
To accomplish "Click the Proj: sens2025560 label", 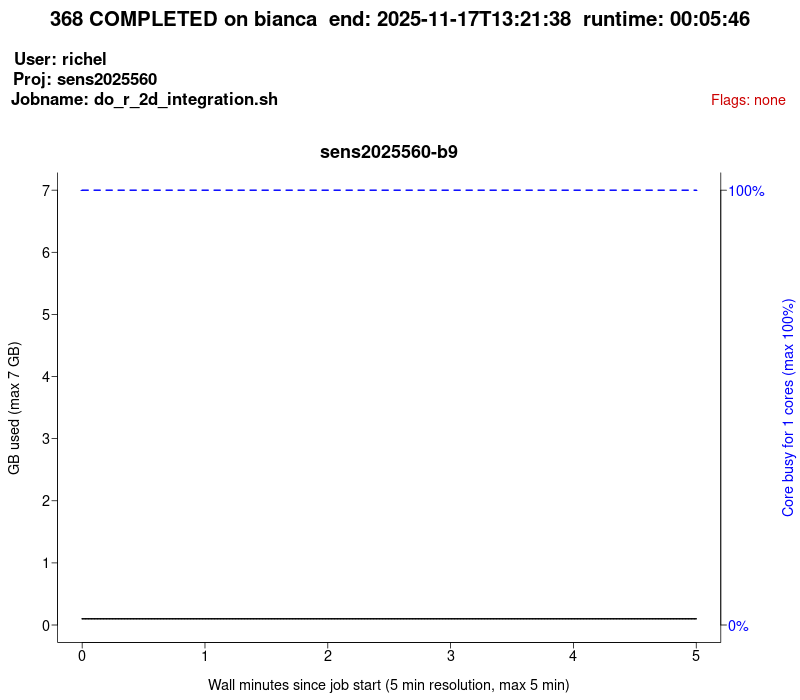I will (84, 79).
